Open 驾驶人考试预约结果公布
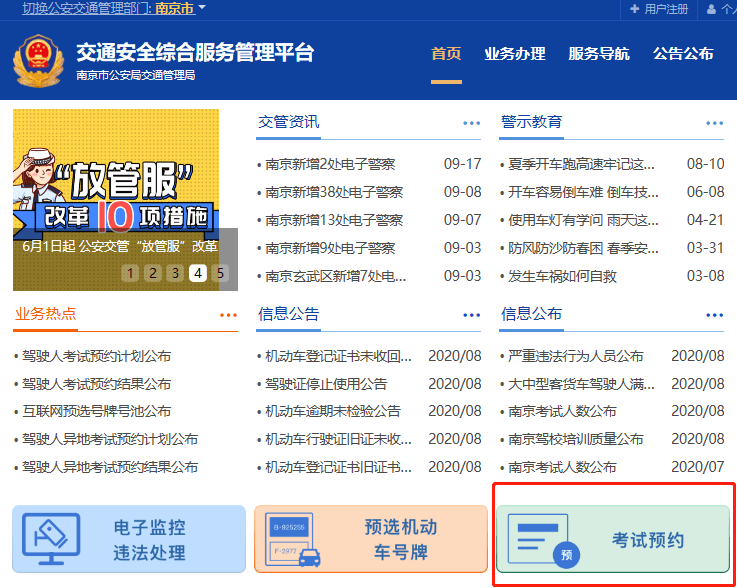Image resolution: width=737 pixels, height=588 pixels. tap(96, 384)
